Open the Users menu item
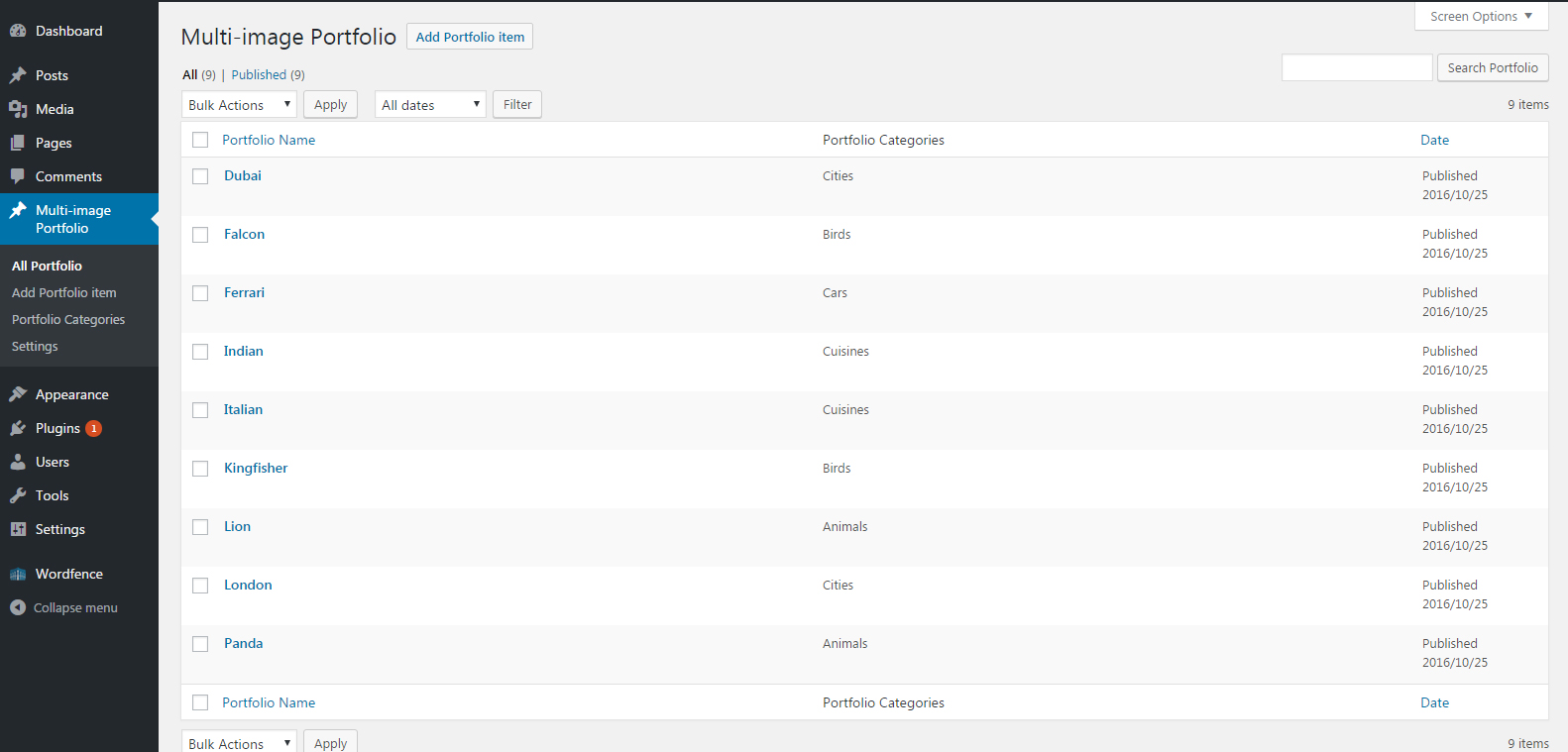The height and width of the screenshot is (752, 1568). (53, 462)
